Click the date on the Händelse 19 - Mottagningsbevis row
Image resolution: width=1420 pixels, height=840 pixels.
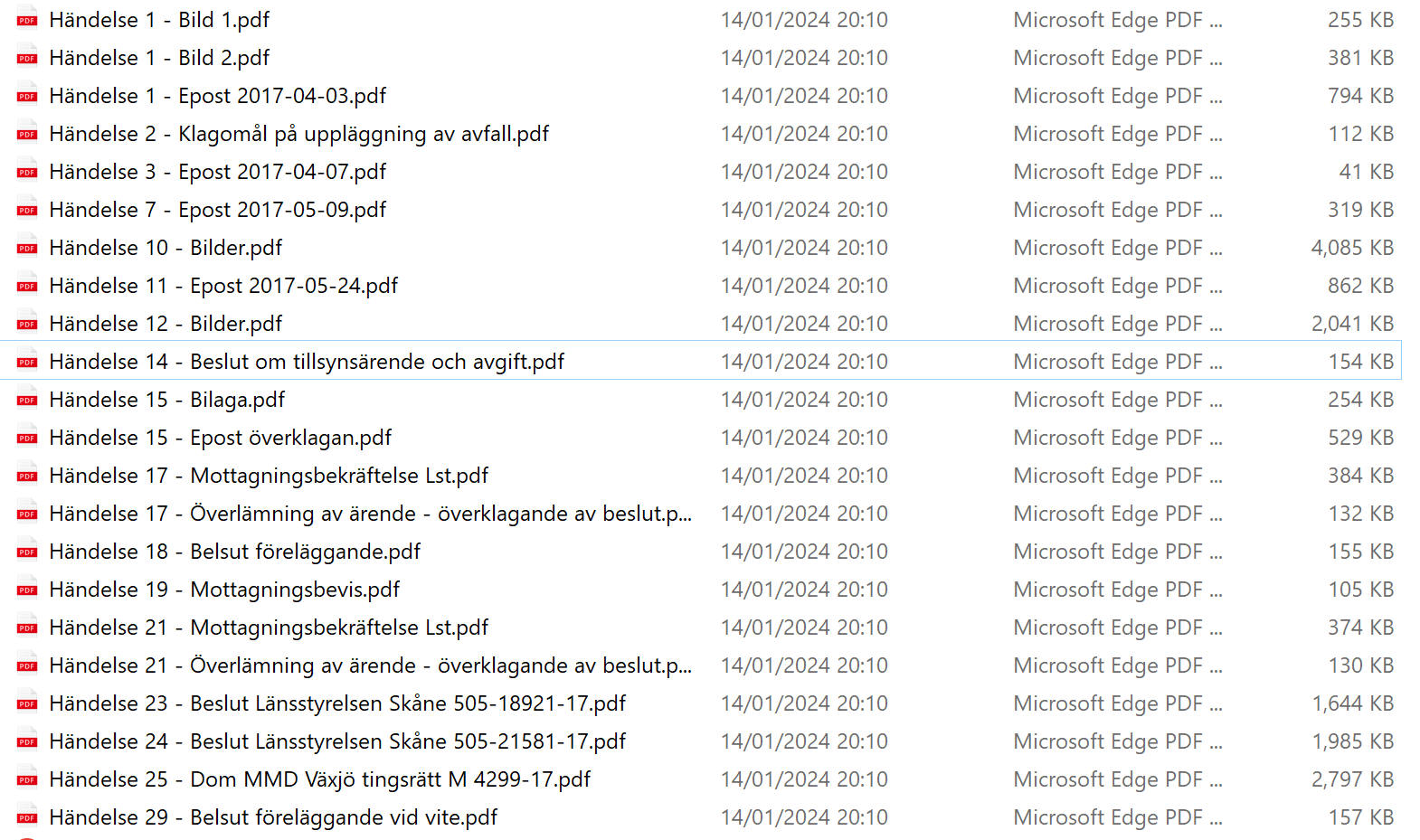pyautogui.click(x=804, y=590)
